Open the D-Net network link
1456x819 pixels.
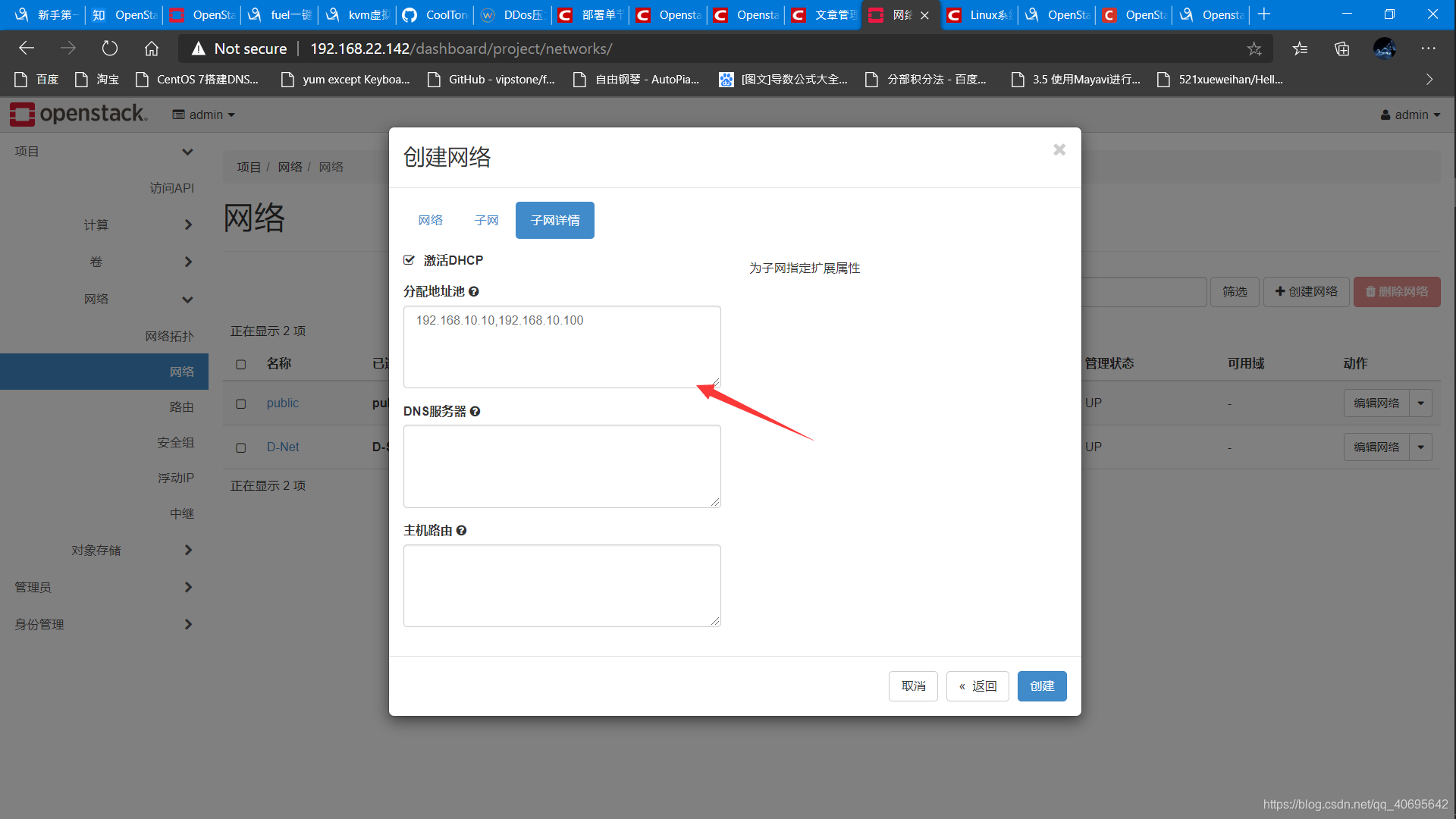(x=283, y=447)
